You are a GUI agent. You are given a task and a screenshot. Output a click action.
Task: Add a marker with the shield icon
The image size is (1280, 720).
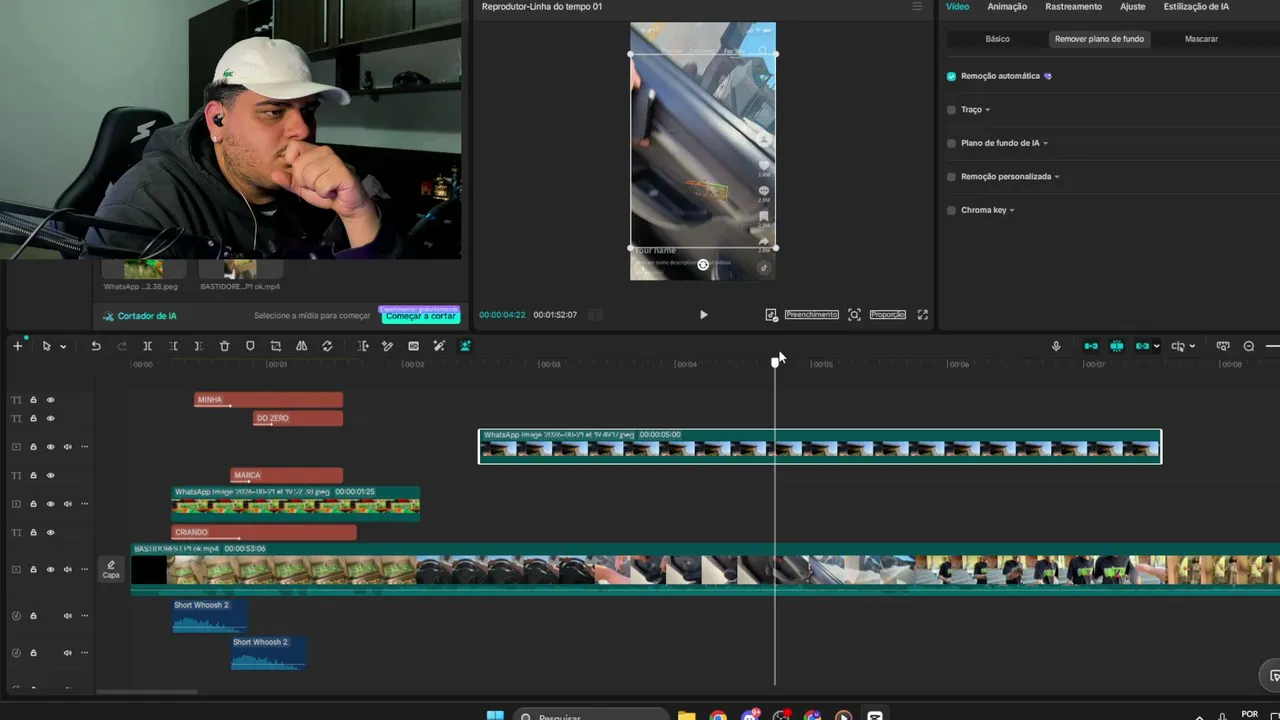click(250, 346)
